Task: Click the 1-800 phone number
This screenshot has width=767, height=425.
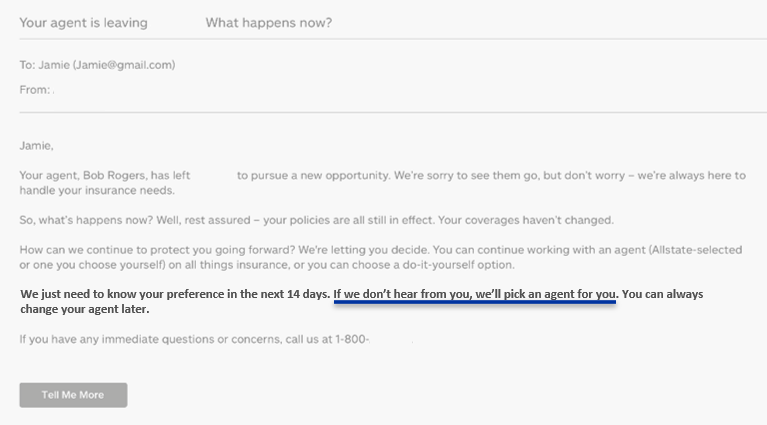Action: click(351, 339)
